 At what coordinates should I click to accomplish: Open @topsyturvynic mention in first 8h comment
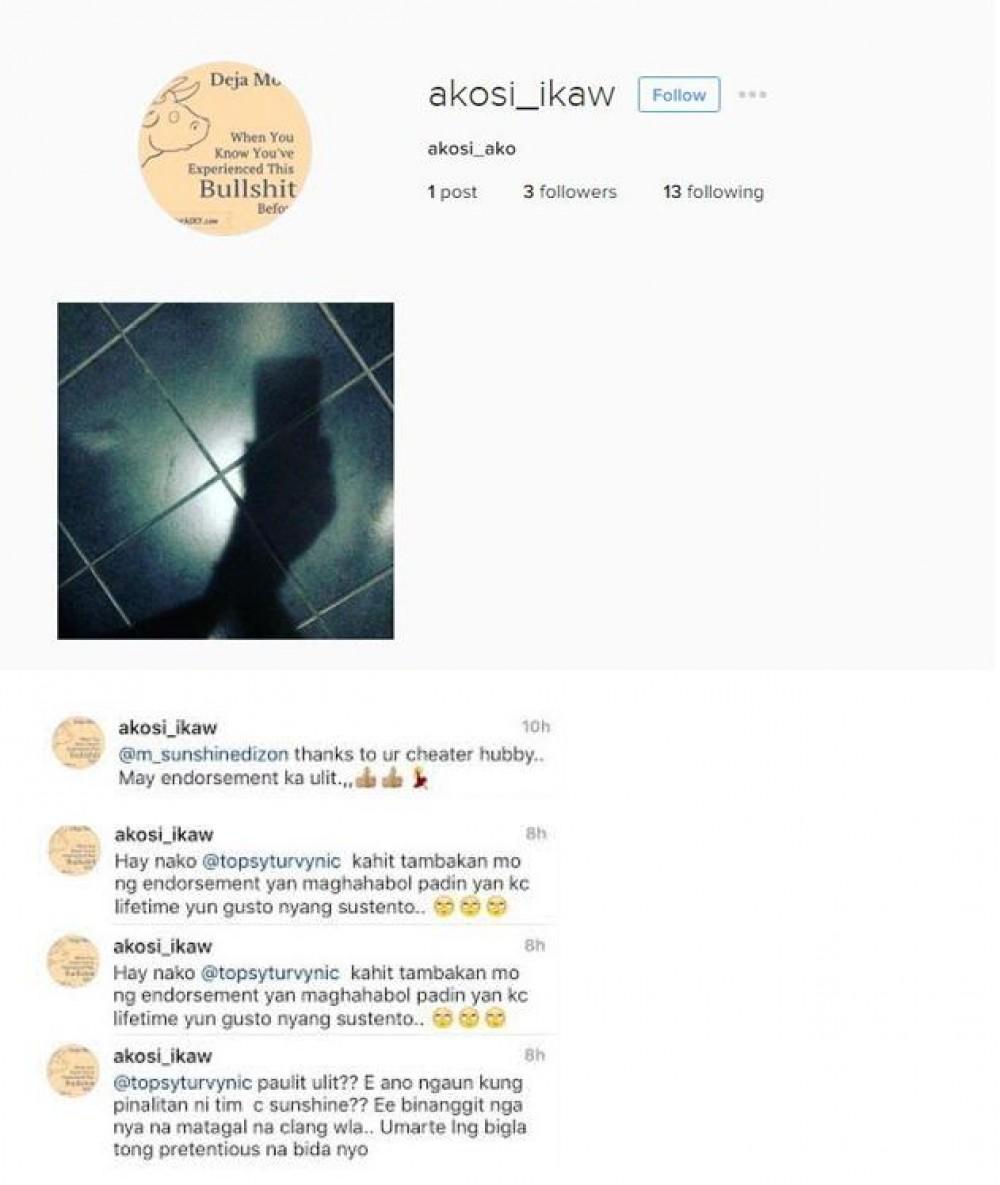pyautogui.click(x=271, y=861)
